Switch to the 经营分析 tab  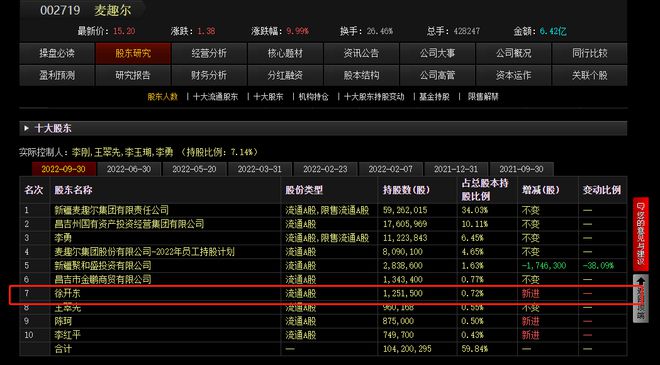[x=209, y=53]
